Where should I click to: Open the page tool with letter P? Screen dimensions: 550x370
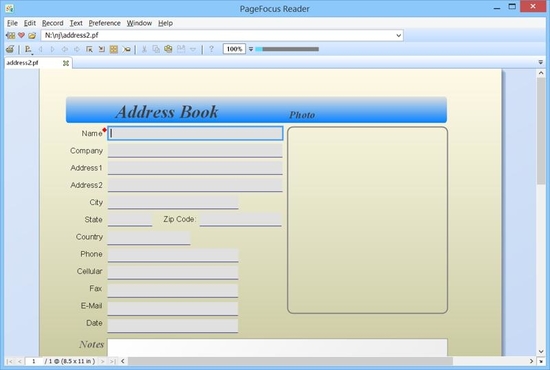click(28, 49)
